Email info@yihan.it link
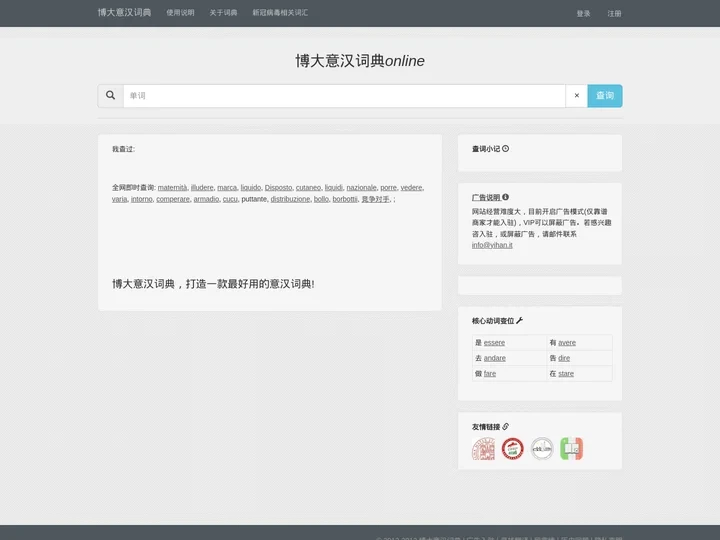The width and height of the screenshot is (720, 540). click(x=492, y=245)
